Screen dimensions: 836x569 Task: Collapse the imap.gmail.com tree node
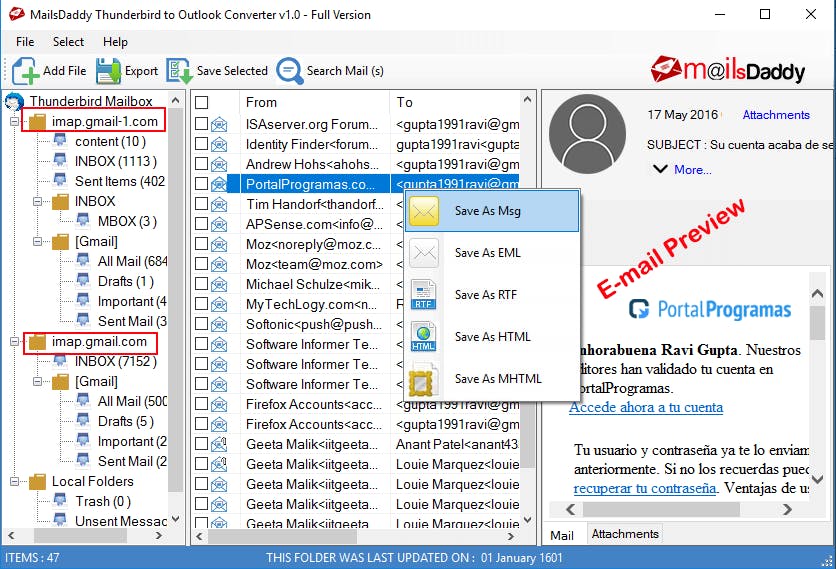[14, 342]
